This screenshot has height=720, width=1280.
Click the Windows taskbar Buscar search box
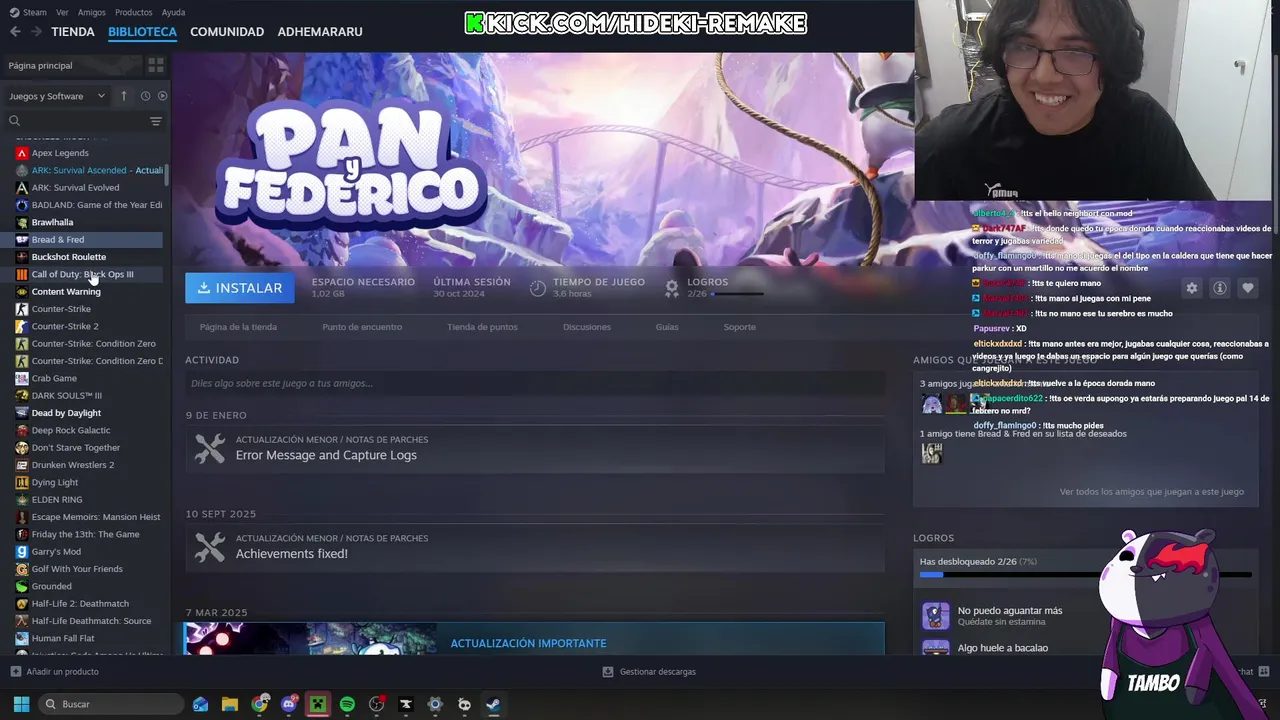[111, 704]
